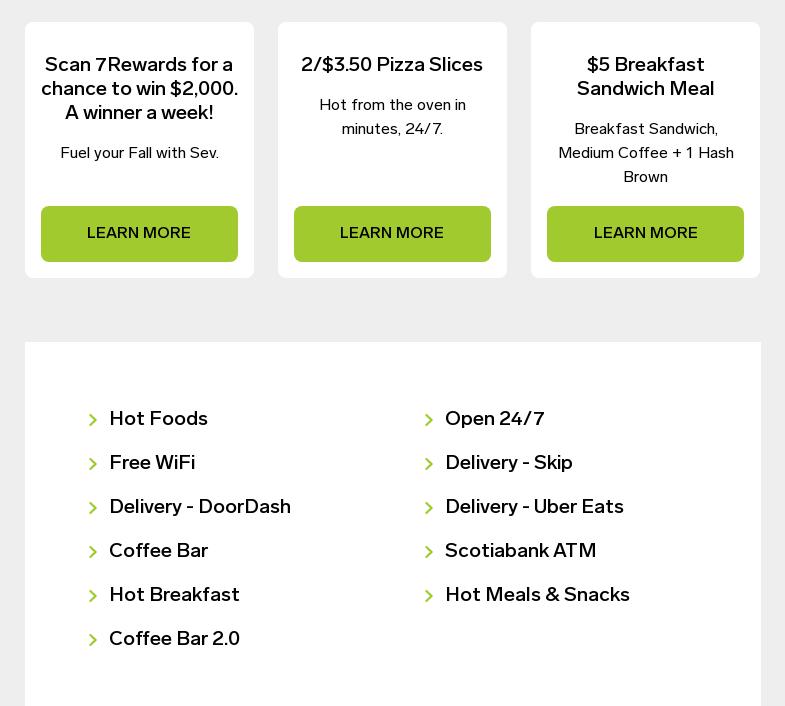Click the chevron icon beside Open 24/7

pos(429,420)
